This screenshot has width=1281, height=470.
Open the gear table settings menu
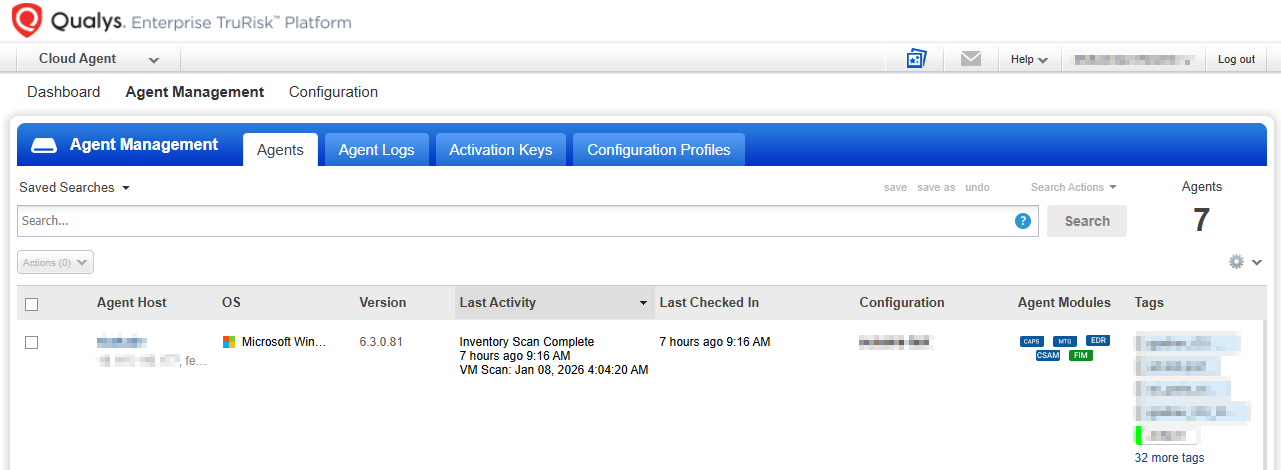pyautogui.click(x=1246, y=261)
